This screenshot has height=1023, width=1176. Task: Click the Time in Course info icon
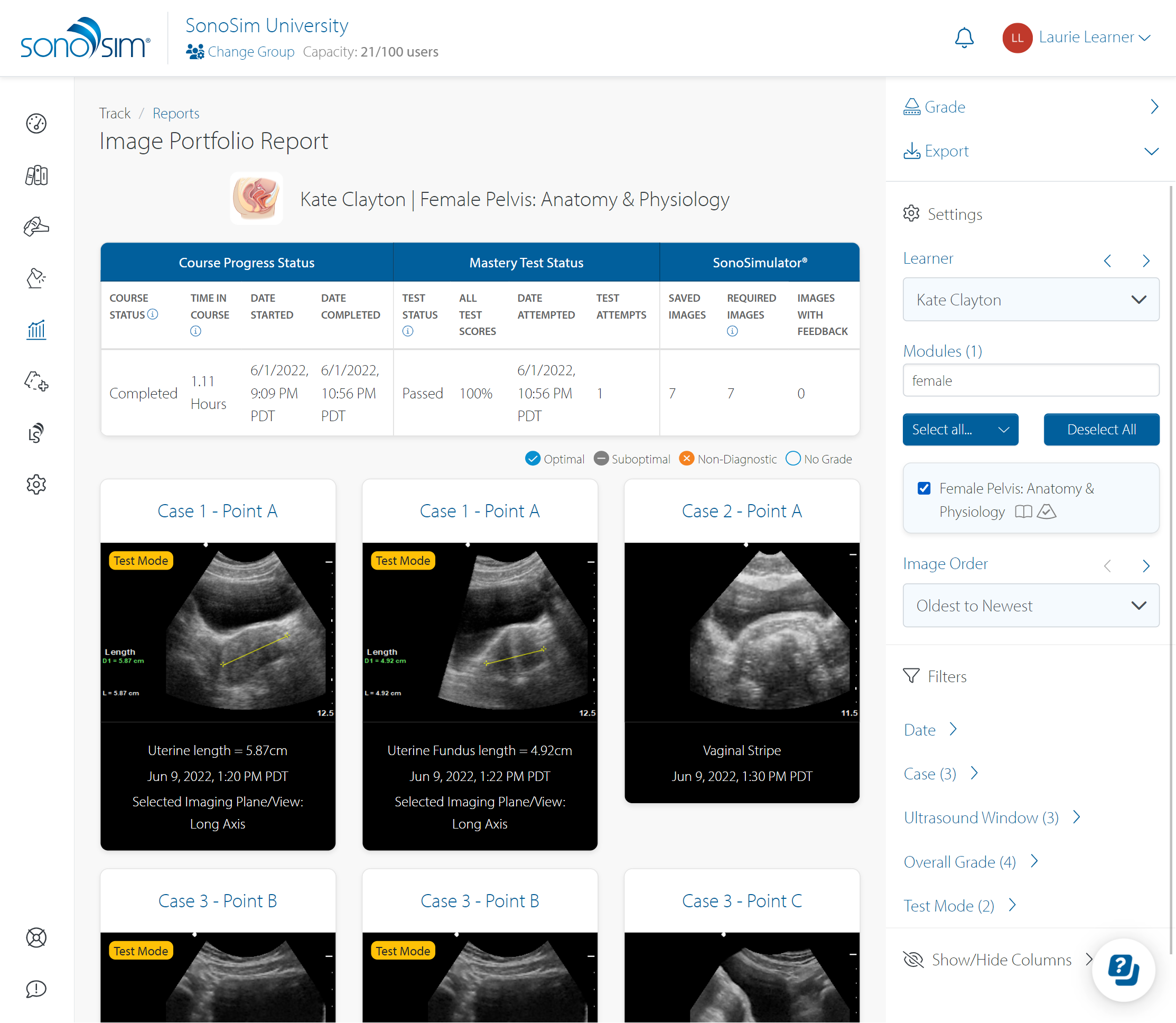click(x=195, y=331)
